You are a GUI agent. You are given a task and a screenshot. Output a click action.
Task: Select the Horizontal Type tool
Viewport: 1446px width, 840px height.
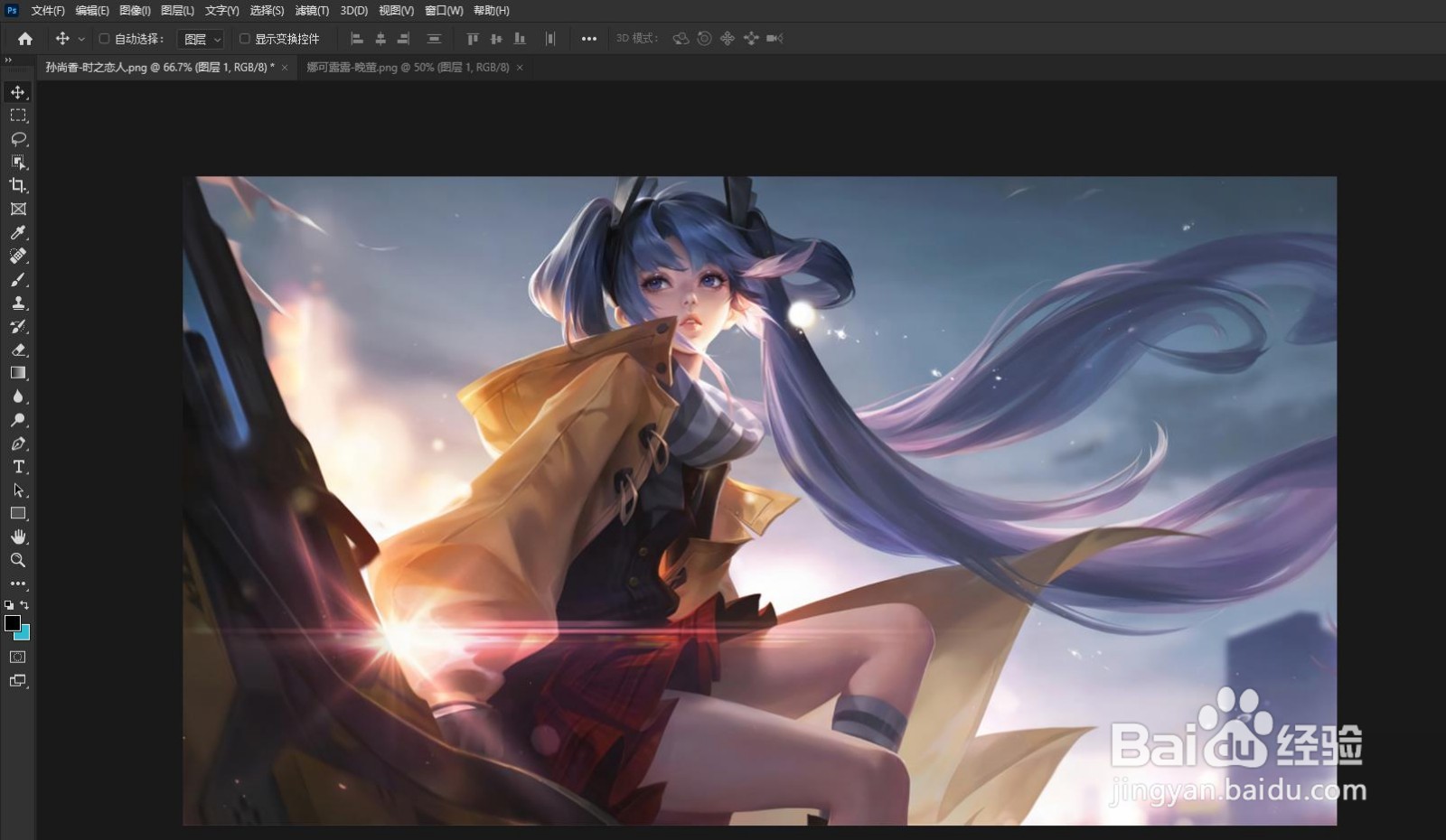[x=18, y=467]
